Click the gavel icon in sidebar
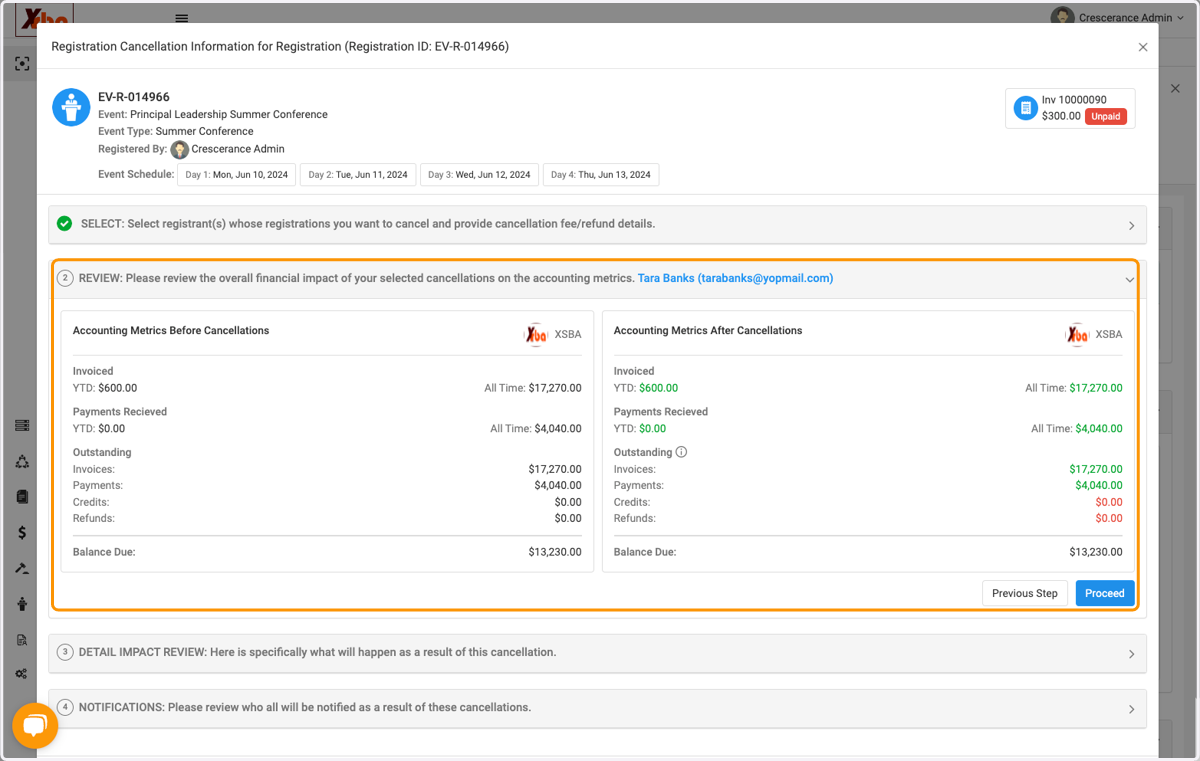 [x=22, y=568]
